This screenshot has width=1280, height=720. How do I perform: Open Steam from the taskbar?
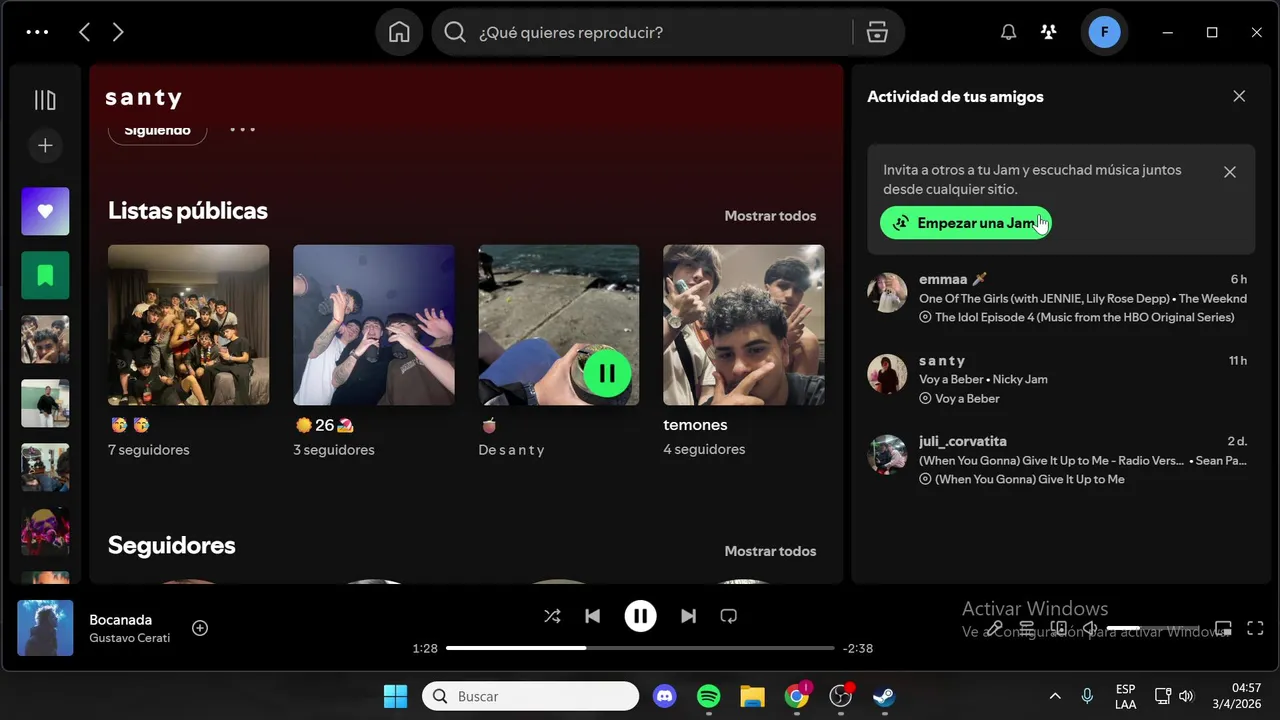(884, 696)
